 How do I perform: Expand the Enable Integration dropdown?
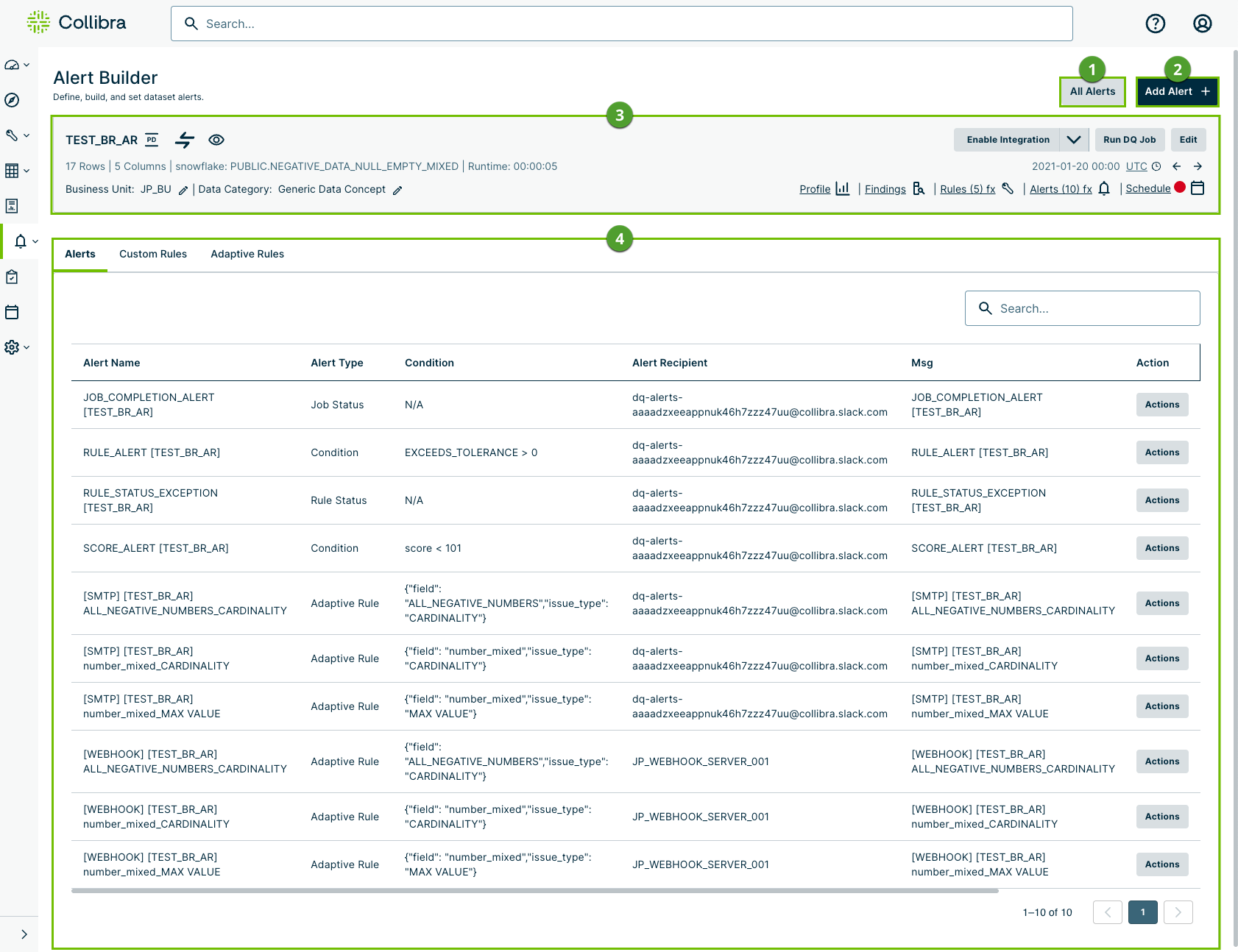tap(1074, 139)
